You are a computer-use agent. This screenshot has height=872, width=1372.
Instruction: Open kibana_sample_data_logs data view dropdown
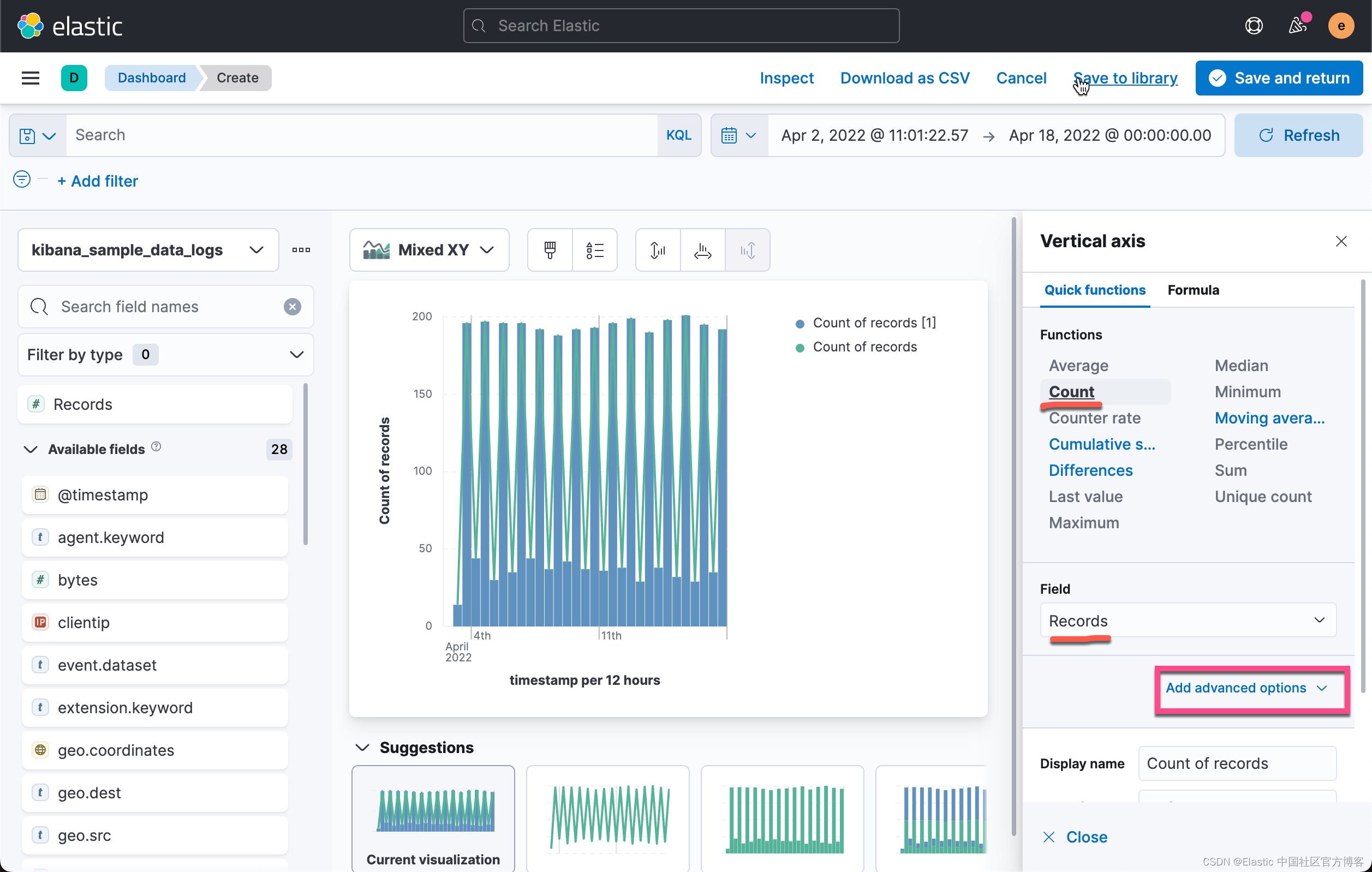click(x=148, y=250)
